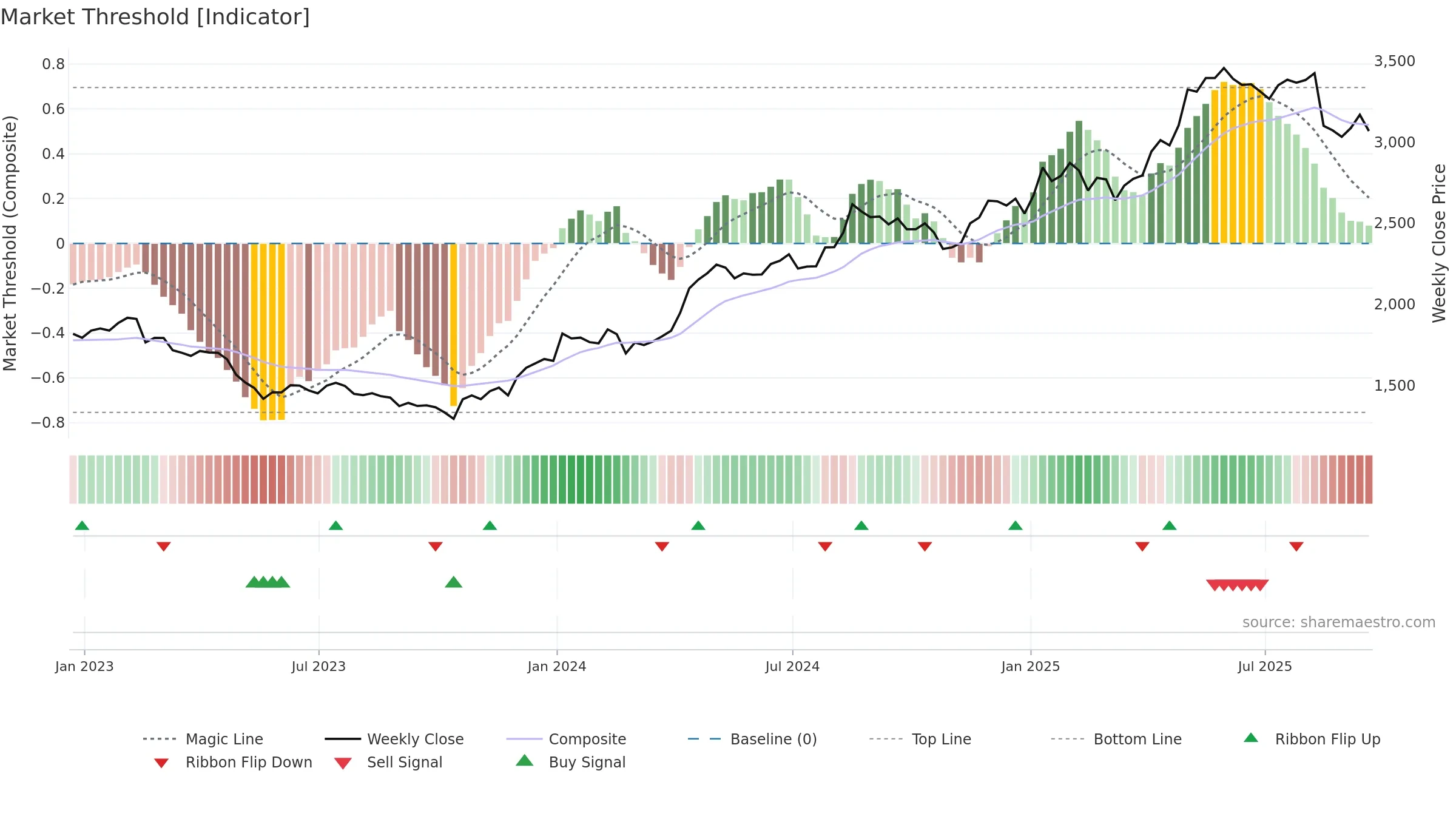Click the ribbon flip down marker in March 2023
The image size is (1456, 819).
click(164, 547)
